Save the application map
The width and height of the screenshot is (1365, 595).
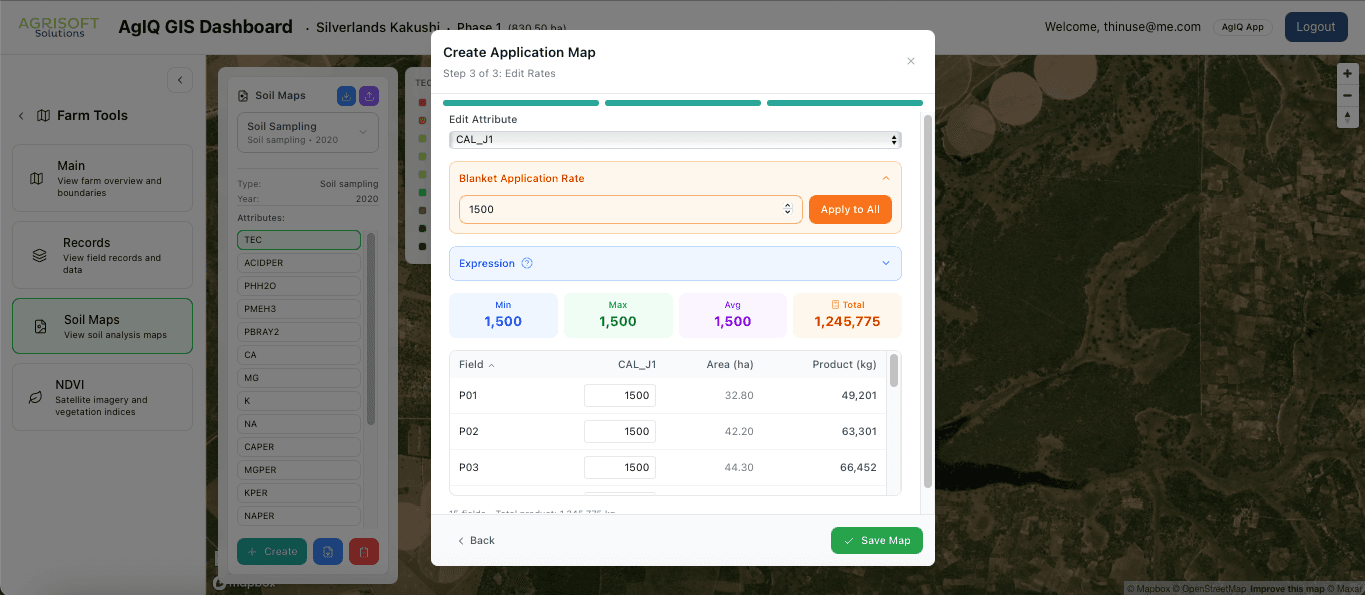pyautogui.click(x=876, y=540)
